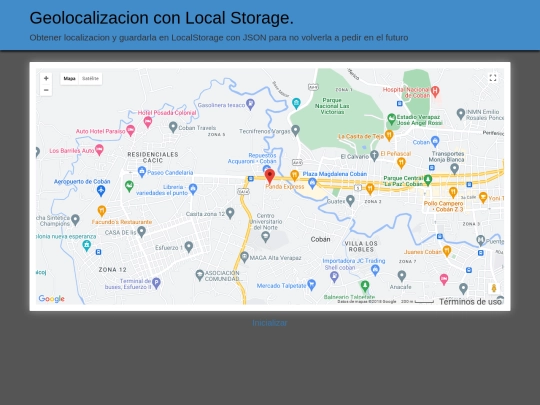Click Importadora JC Trading shopping pin
Screen dimensions: 540x405
(375, 270)
